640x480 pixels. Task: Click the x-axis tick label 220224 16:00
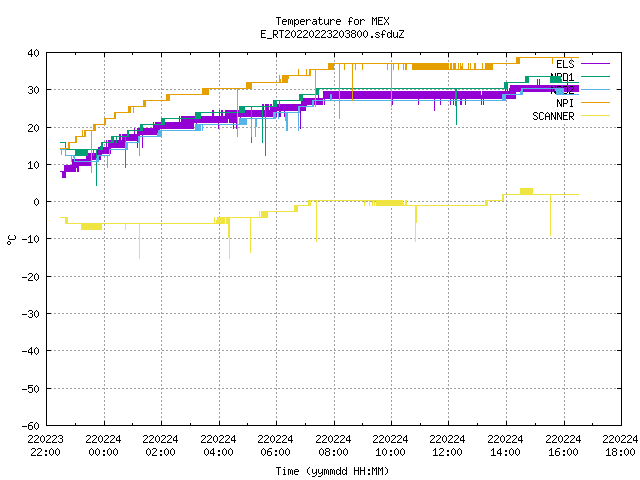click(x=564, y=446)
